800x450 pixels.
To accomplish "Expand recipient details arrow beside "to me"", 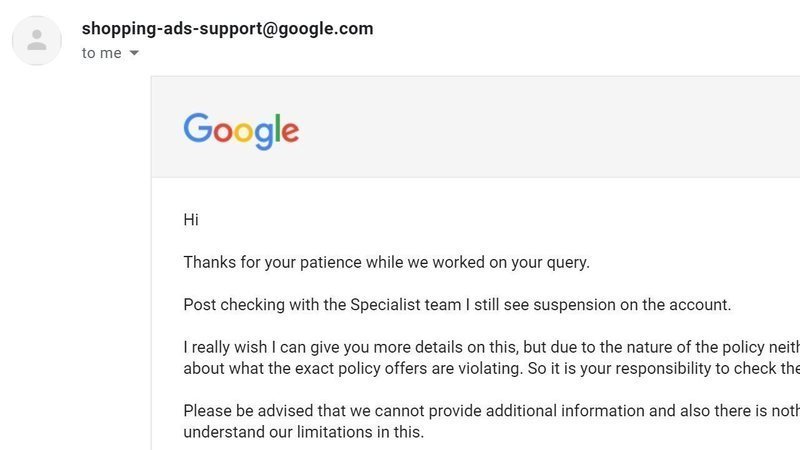I will pyautogui.click(x=134, y=53).
